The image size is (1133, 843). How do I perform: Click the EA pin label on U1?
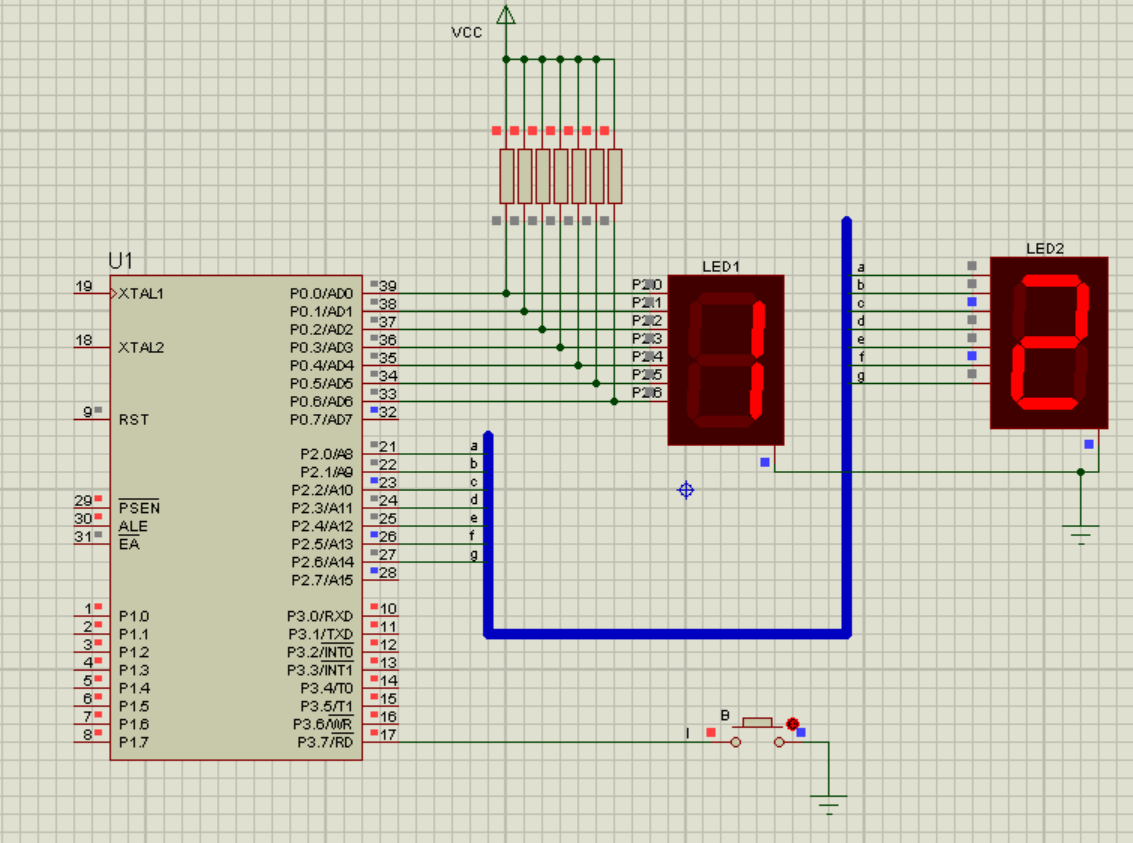(x=129, y=544)
